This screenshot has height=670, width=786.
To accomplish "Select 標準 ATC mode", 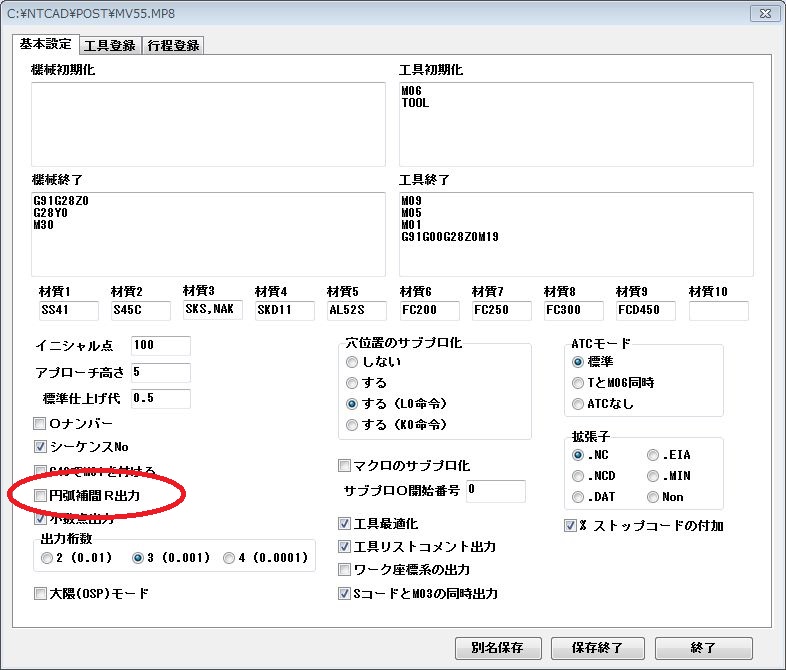I will (x=577, y=362).
